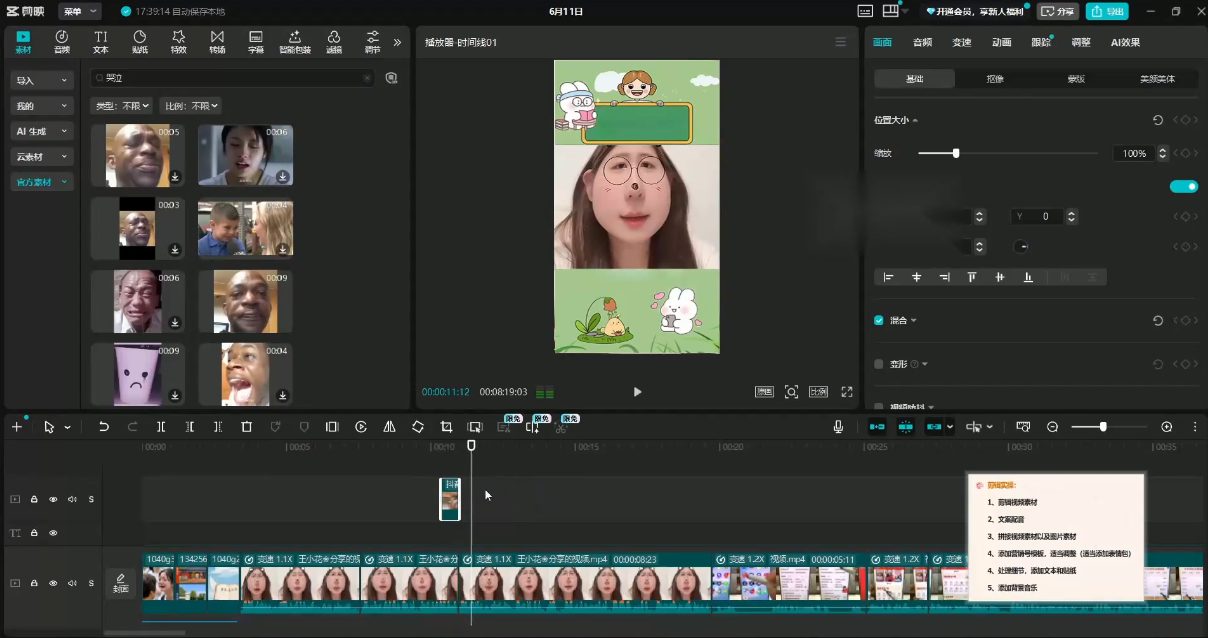Click the 分享 share button
This screenshot has width=1208, height=638.
click(1058, 11)
